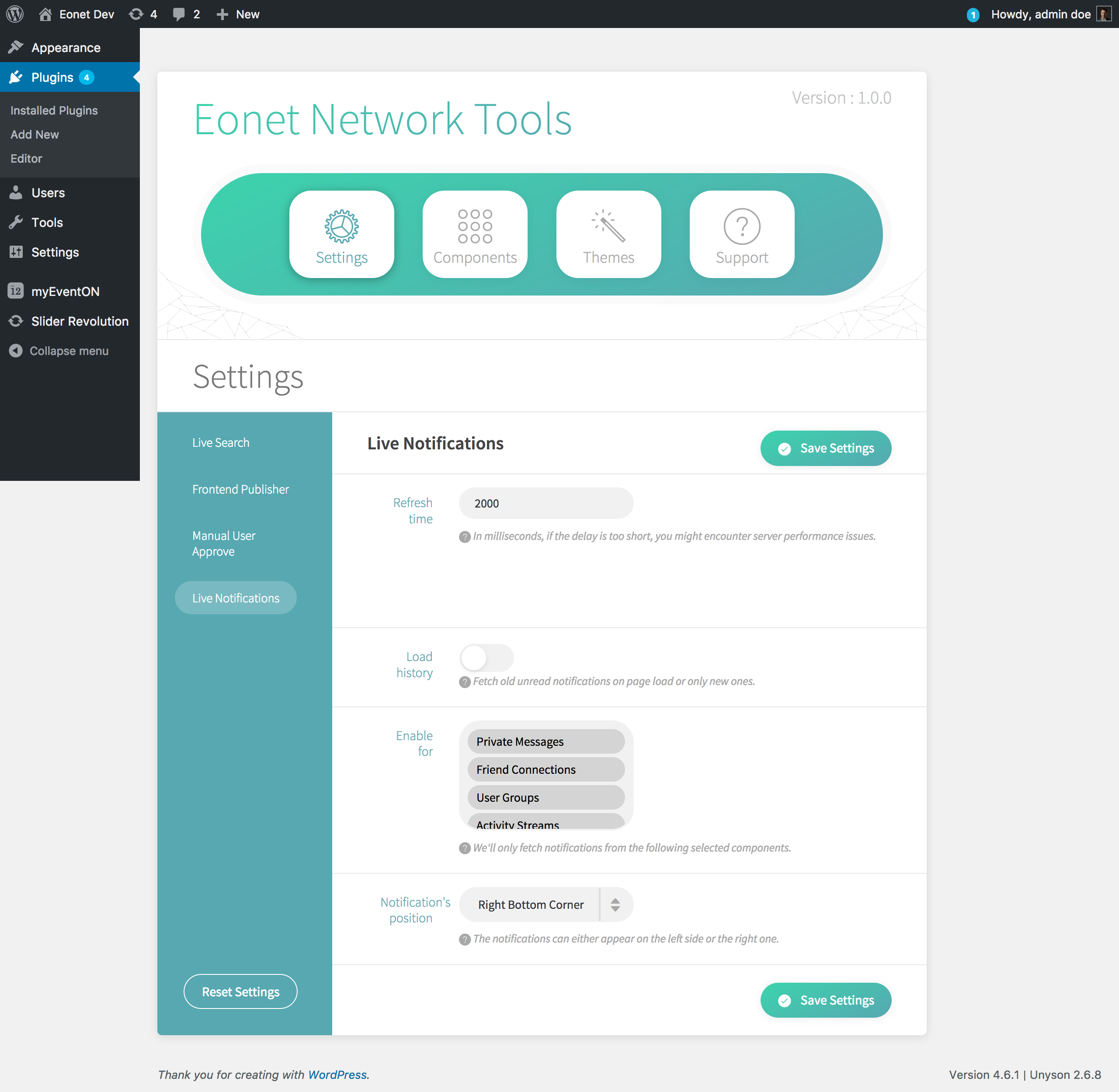Click the Appearance paintbrush icon
This screenshot has height=1092, width=1119.
point(16,47)
